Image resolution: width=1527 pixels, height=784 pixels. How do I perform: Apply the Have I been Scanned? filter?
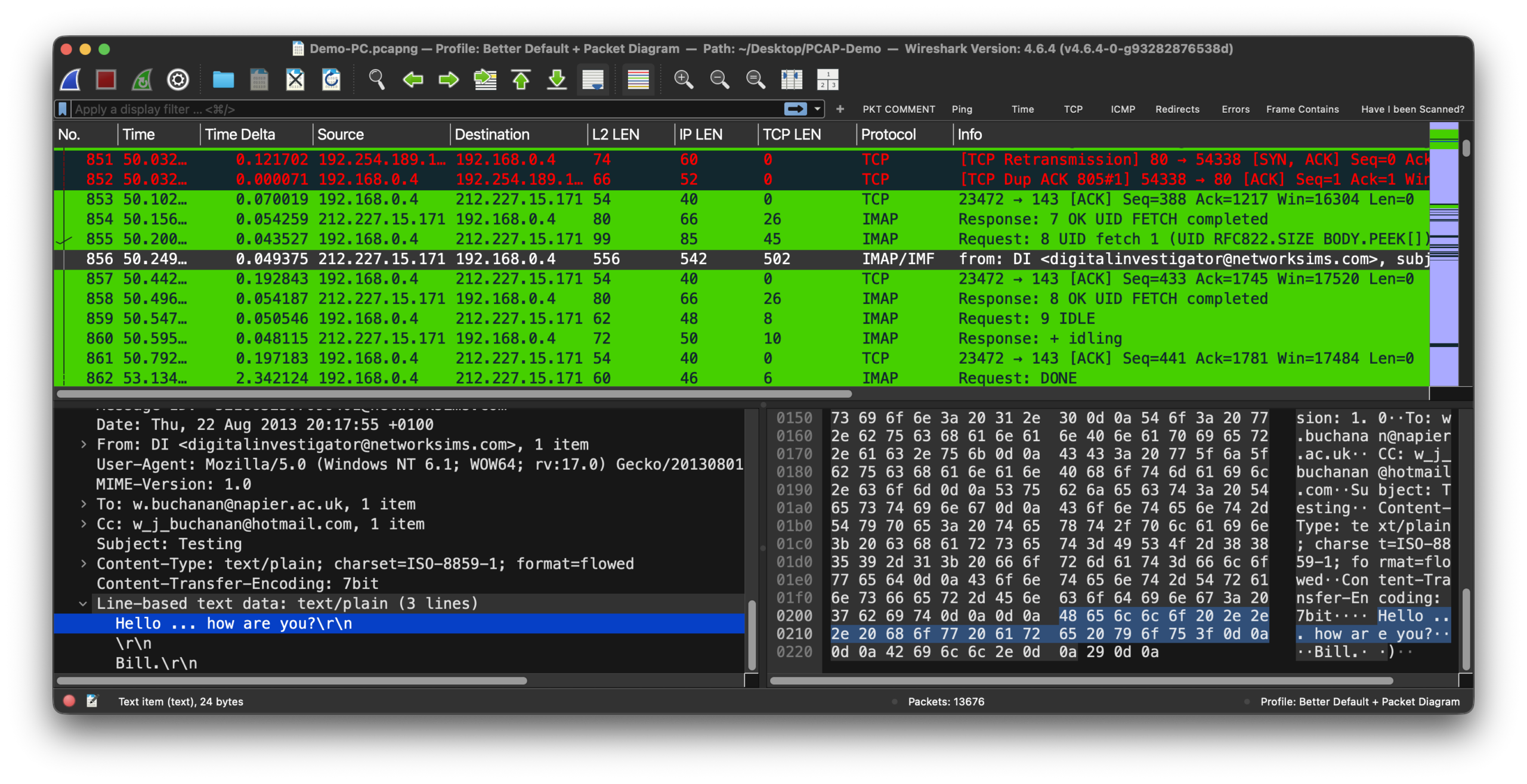point(1412,109)
